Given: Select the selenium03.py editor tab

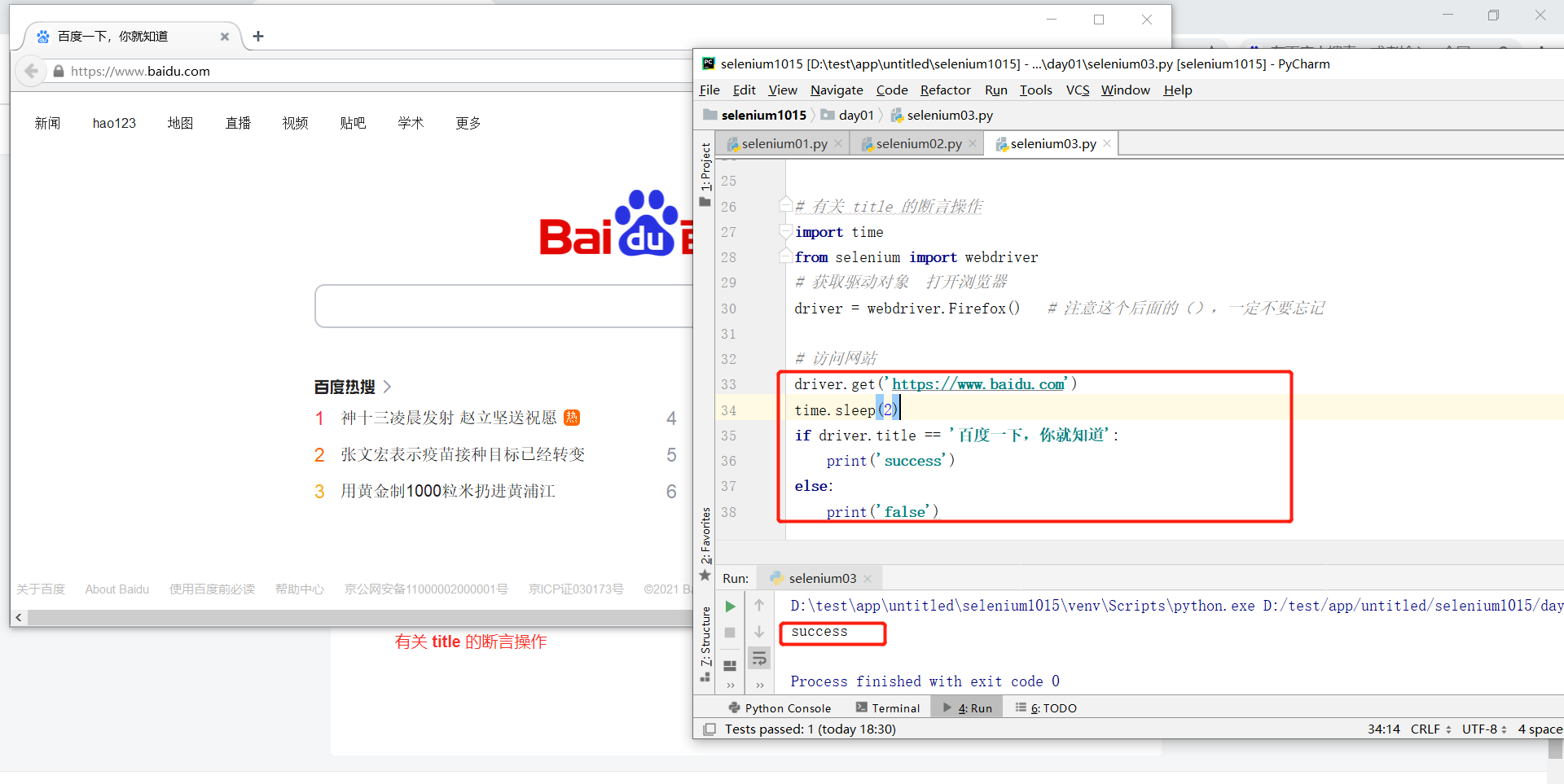Looking at the screenshot, I should 1052,144.
